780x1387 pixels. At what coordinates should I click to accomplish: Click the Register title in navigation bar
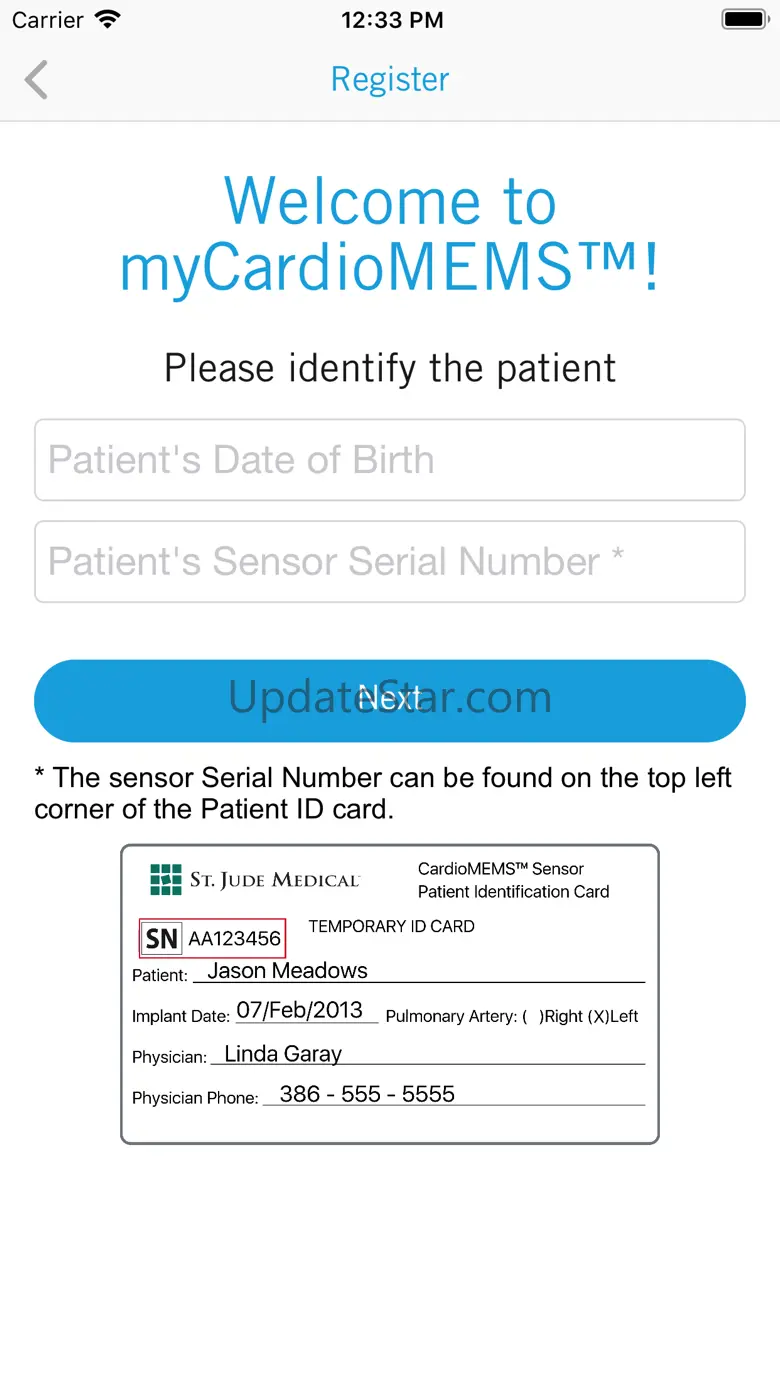(390, 80)
